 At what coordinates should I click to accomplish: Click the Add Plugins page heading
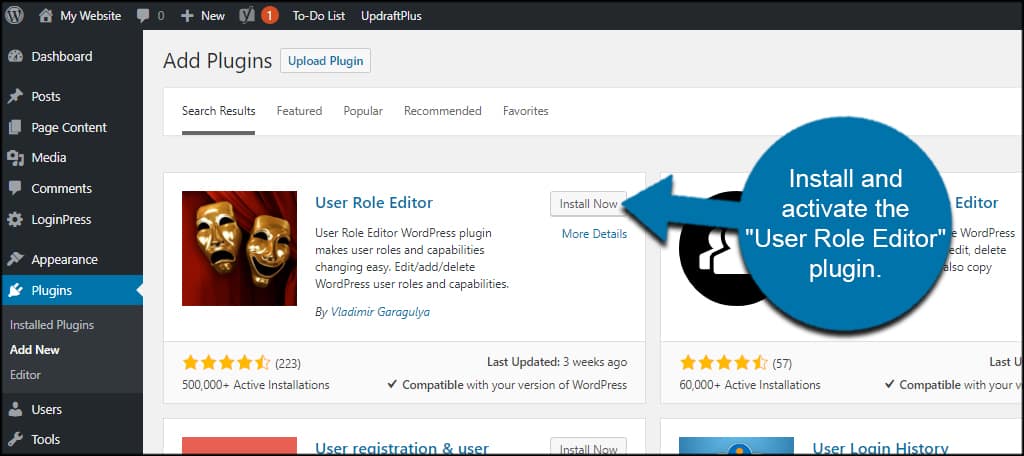tap(217, 61)
